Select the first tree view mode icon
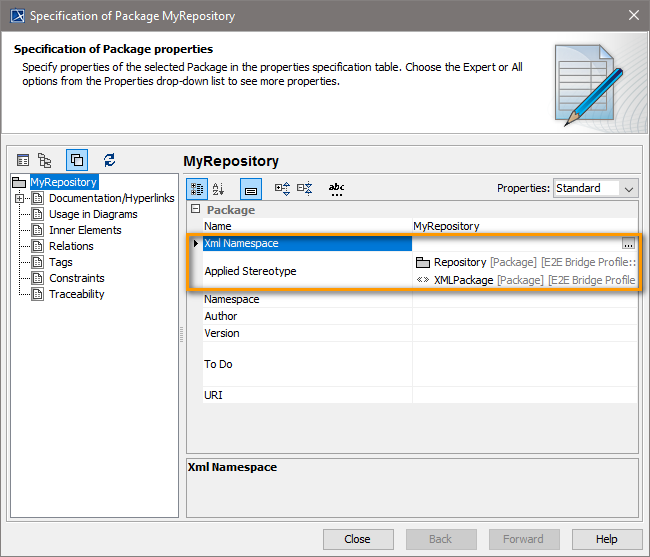The width and height of the screenshot is (650, 557). (x=23, y=160)
